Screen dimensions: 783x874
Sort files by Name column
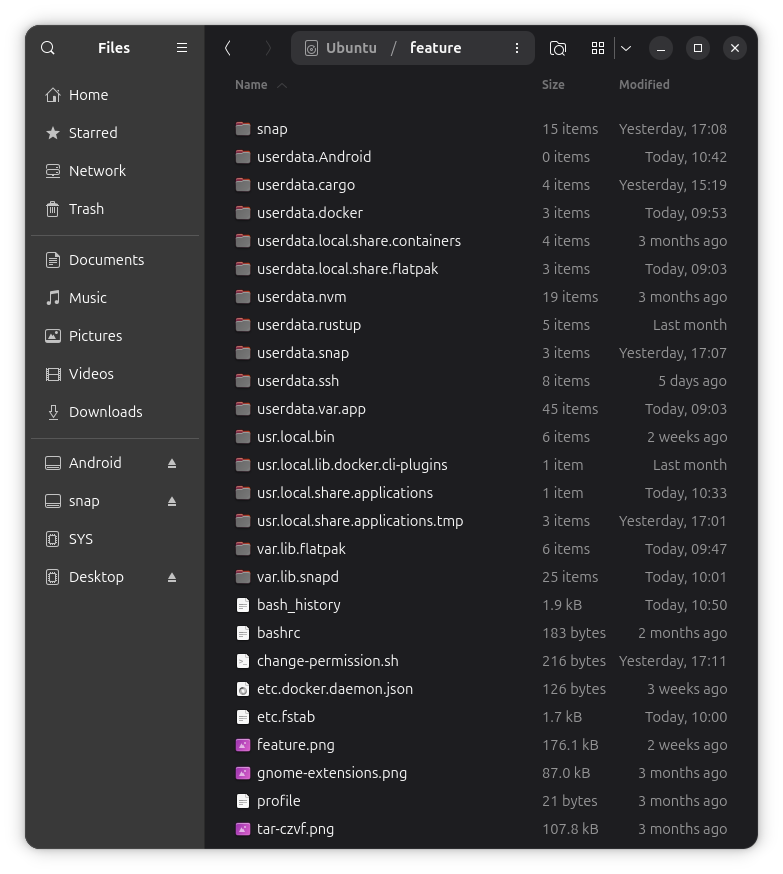coord(251,85)
